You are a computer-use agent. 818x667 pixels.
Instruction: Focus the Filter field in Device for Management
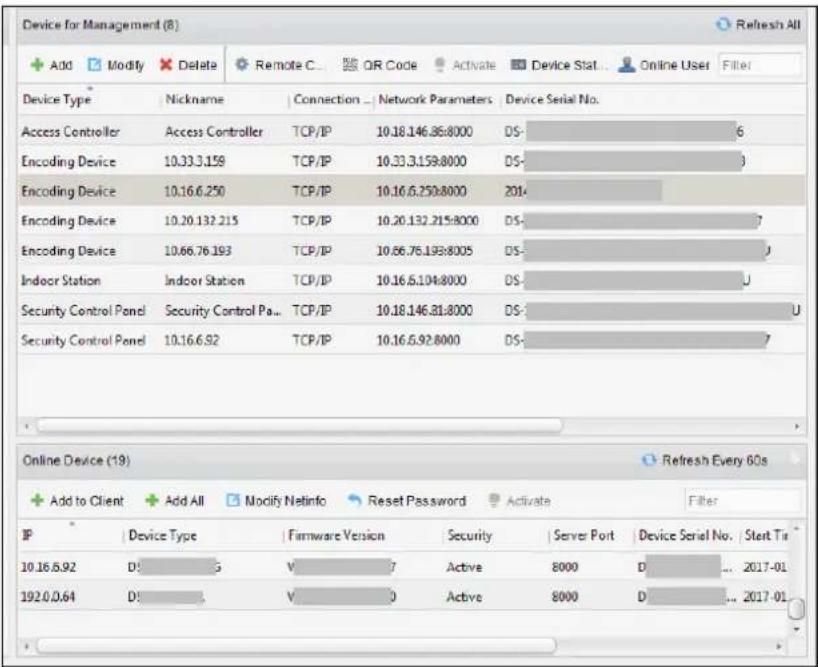click(759, 65)
